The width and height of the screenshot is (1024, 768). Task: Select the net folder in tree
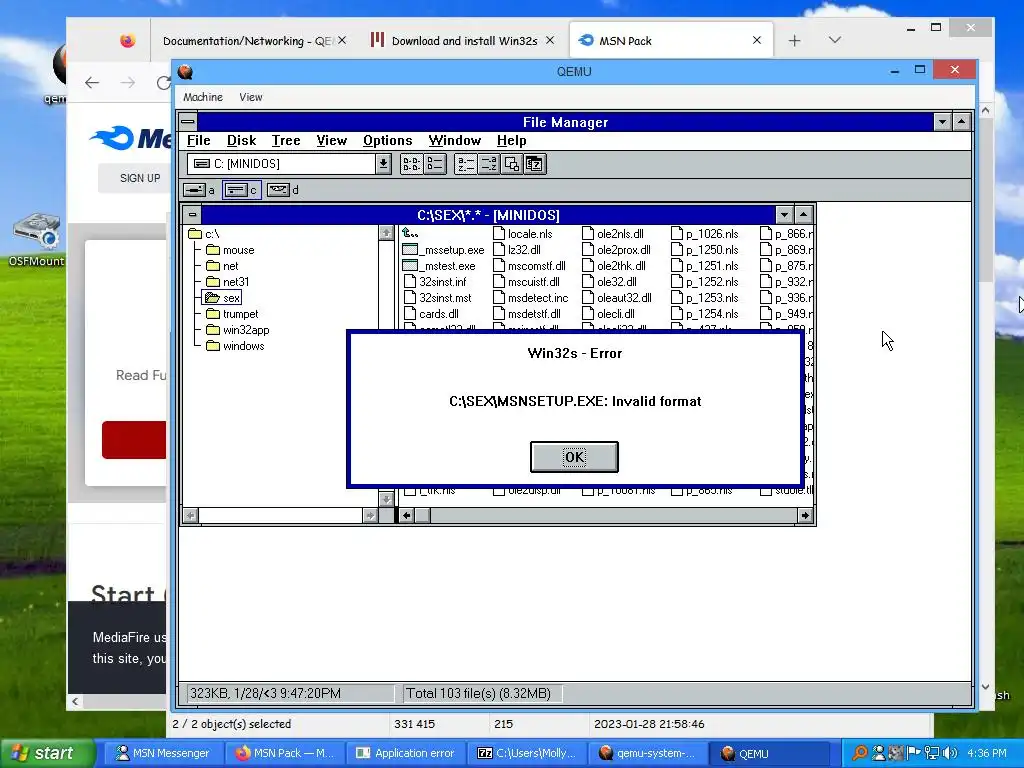(x=222, y=266)
